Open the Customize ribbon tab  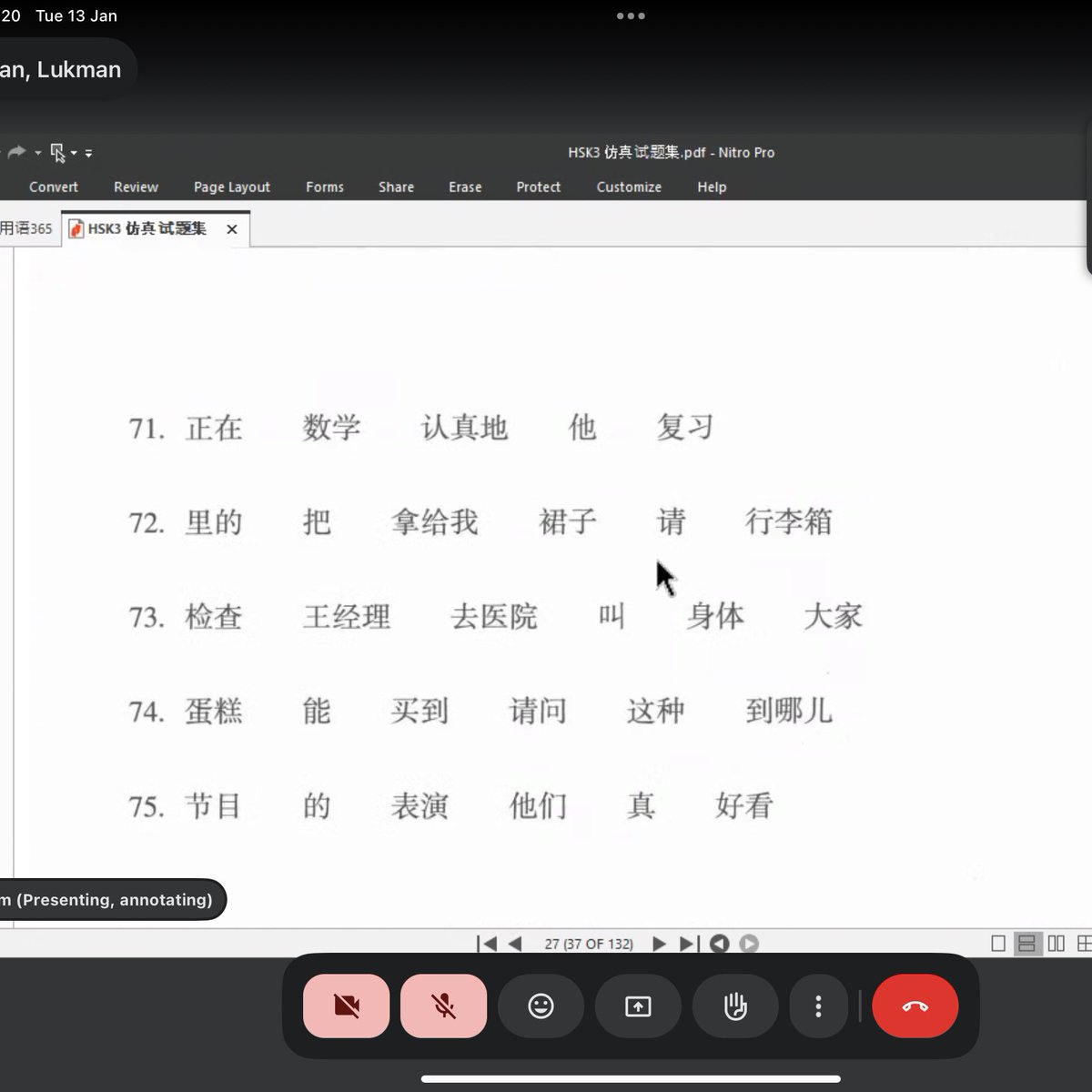point(629,187)
